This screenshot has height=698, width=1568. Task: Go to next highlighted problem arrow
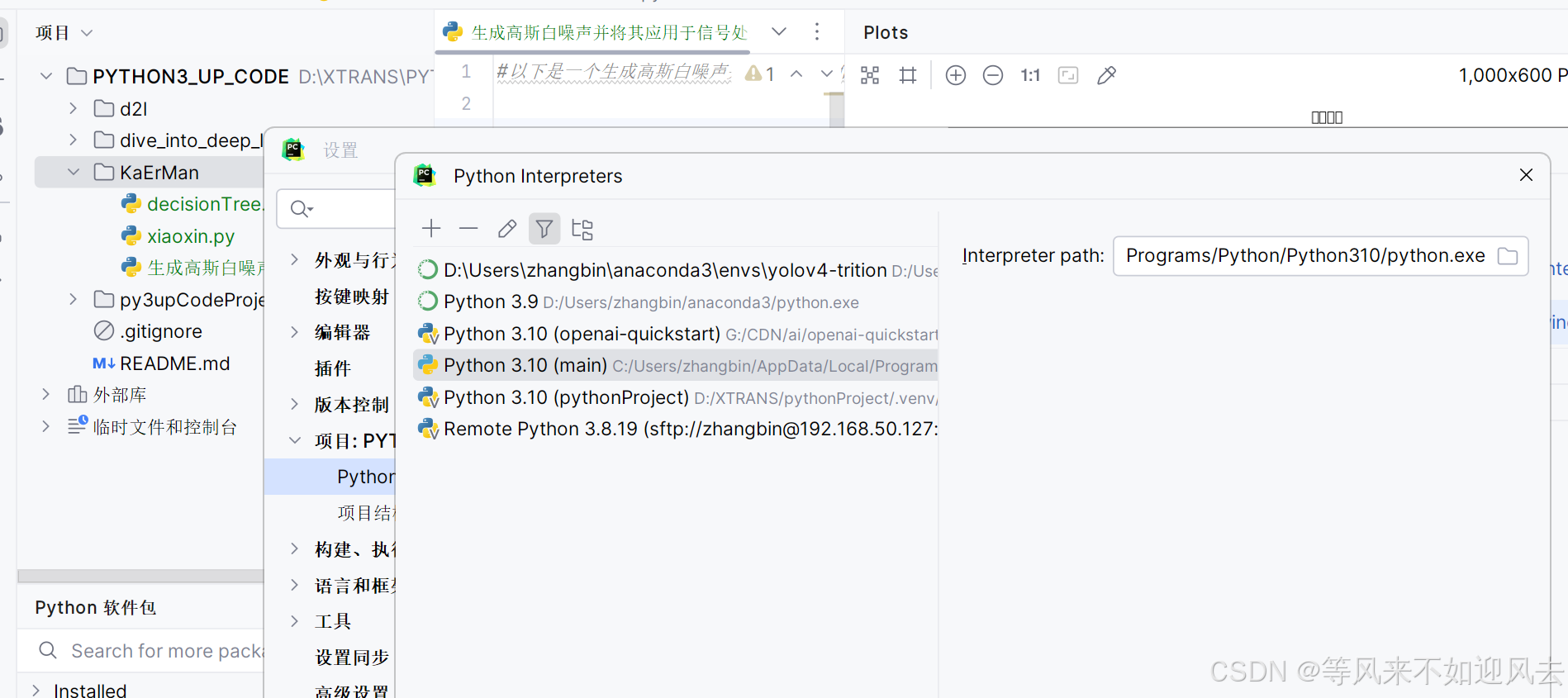[x=826, y=74]
